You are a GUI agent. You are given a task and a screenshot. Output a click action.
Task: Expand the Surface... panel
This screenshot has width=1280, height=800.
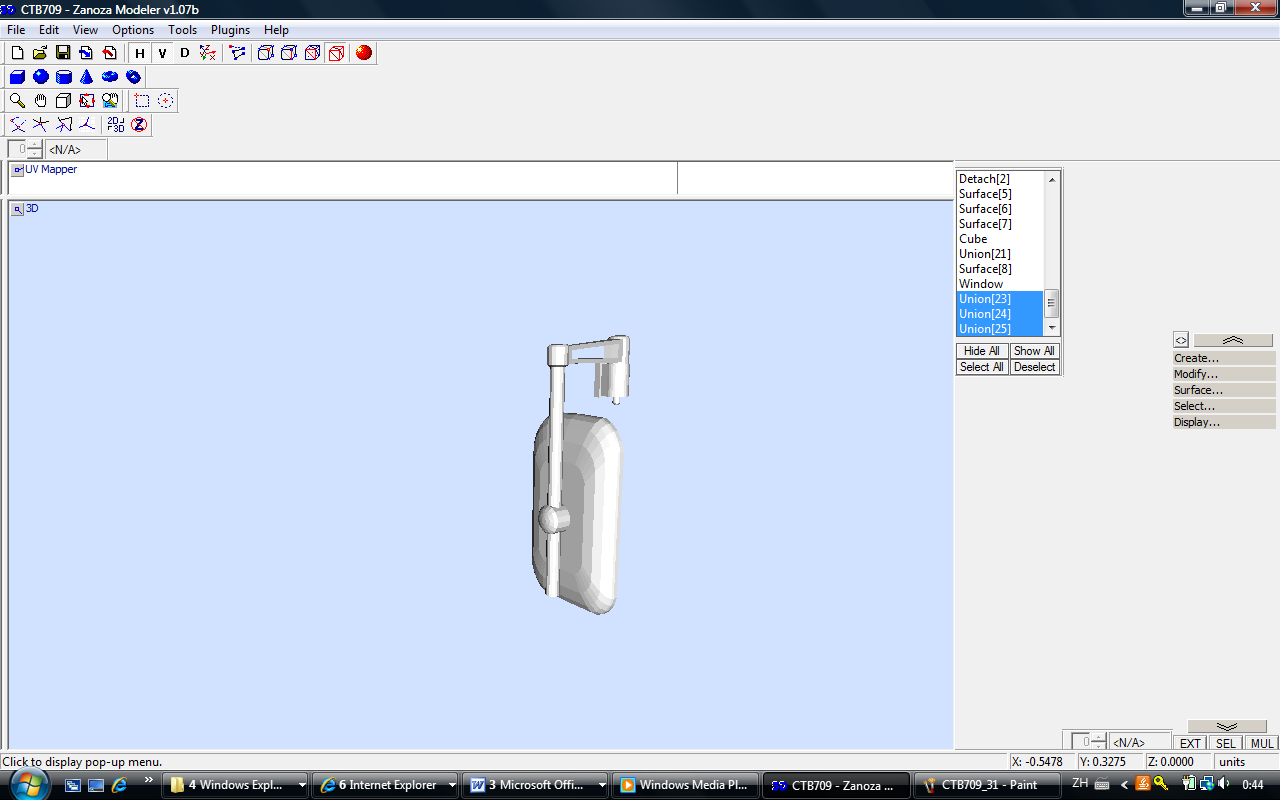pyautogui.click(x=1224, y=390)
